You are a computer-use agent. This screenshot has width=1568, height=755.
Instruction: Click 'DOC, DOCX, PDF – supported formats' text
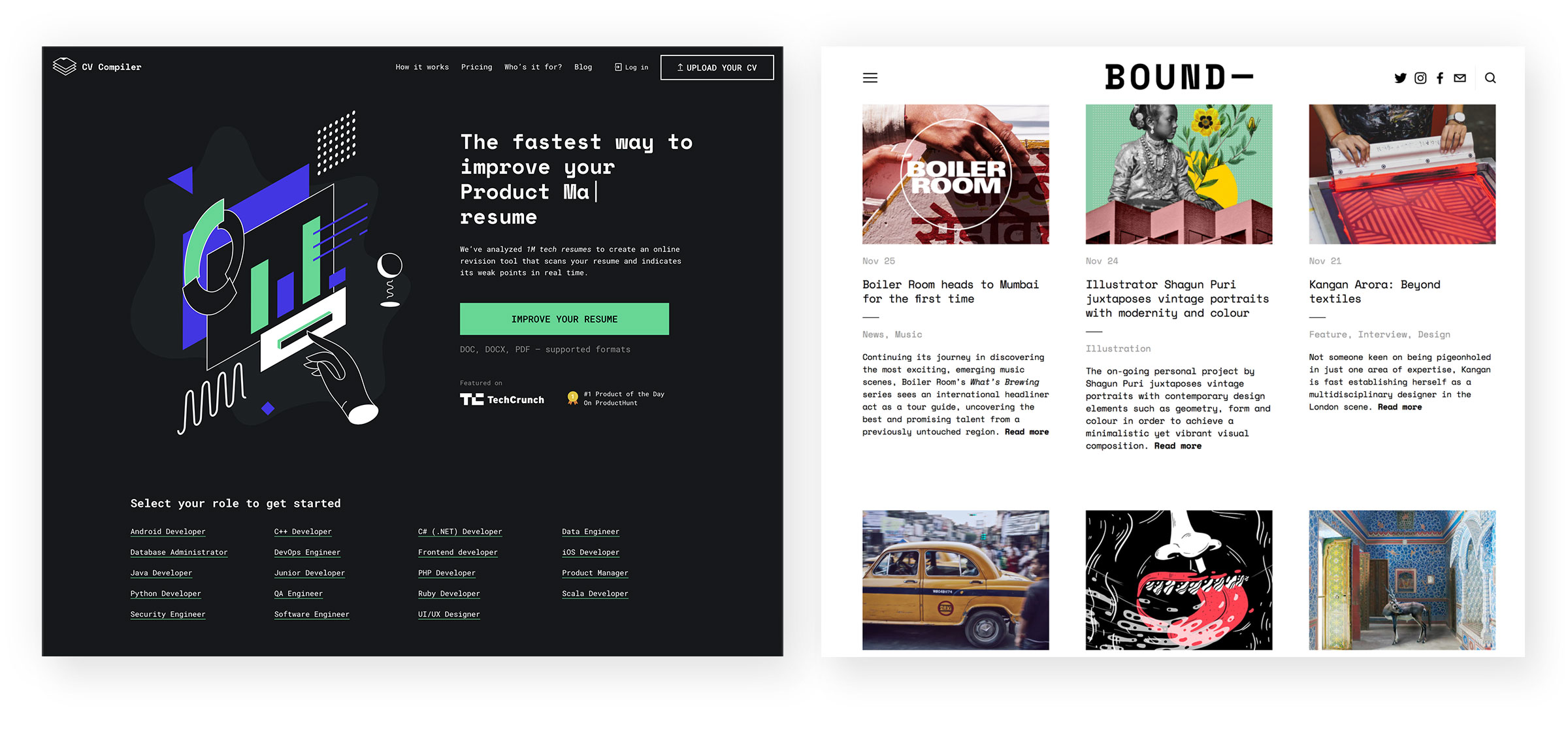point(545,349)
